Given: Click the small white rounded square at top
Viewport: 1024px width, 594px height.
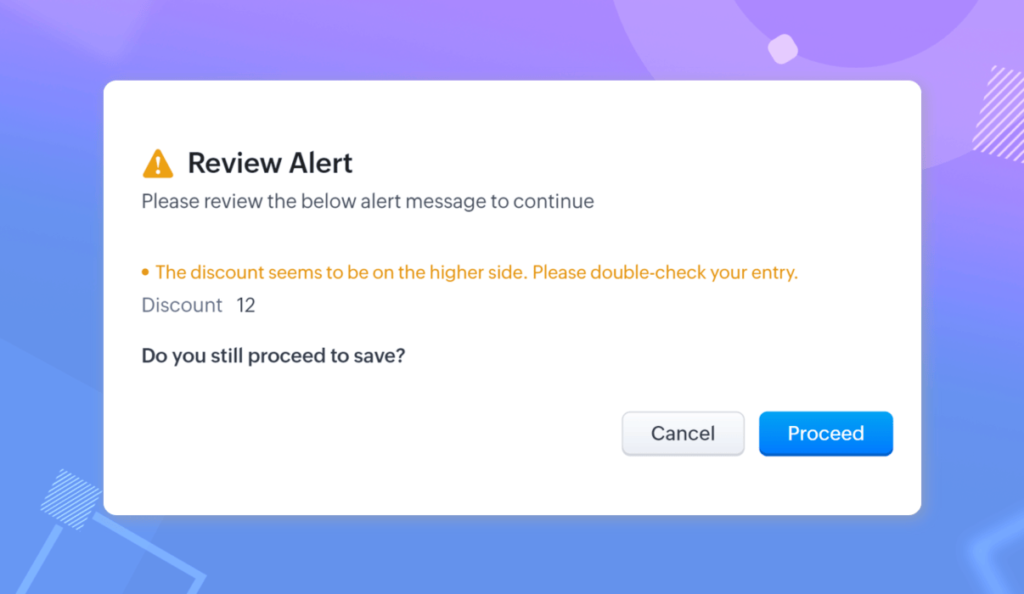Looking at the screenshot, I should 781,47.
